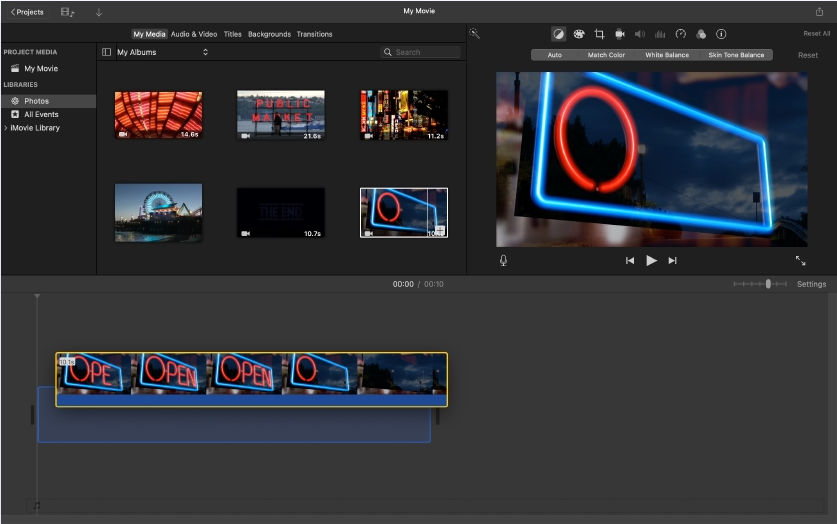Choose Skin Tone Balance option
The height and width of the screenshot is (524, 837).
click(736, 55)
